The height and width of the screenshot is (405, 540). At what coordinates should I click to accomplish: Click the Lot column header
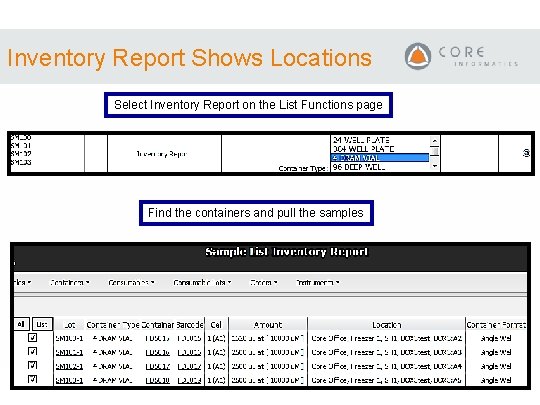(x=70, y=325)
